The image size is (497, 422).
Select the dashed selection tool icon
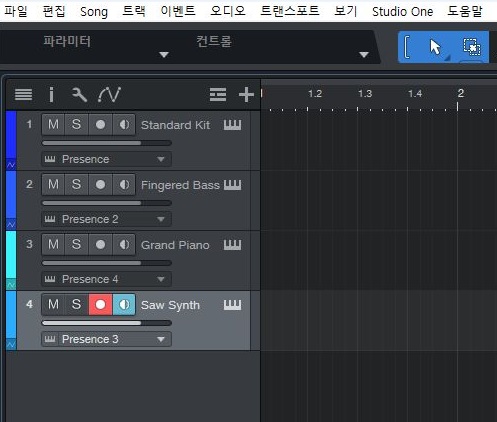(472, 47)
